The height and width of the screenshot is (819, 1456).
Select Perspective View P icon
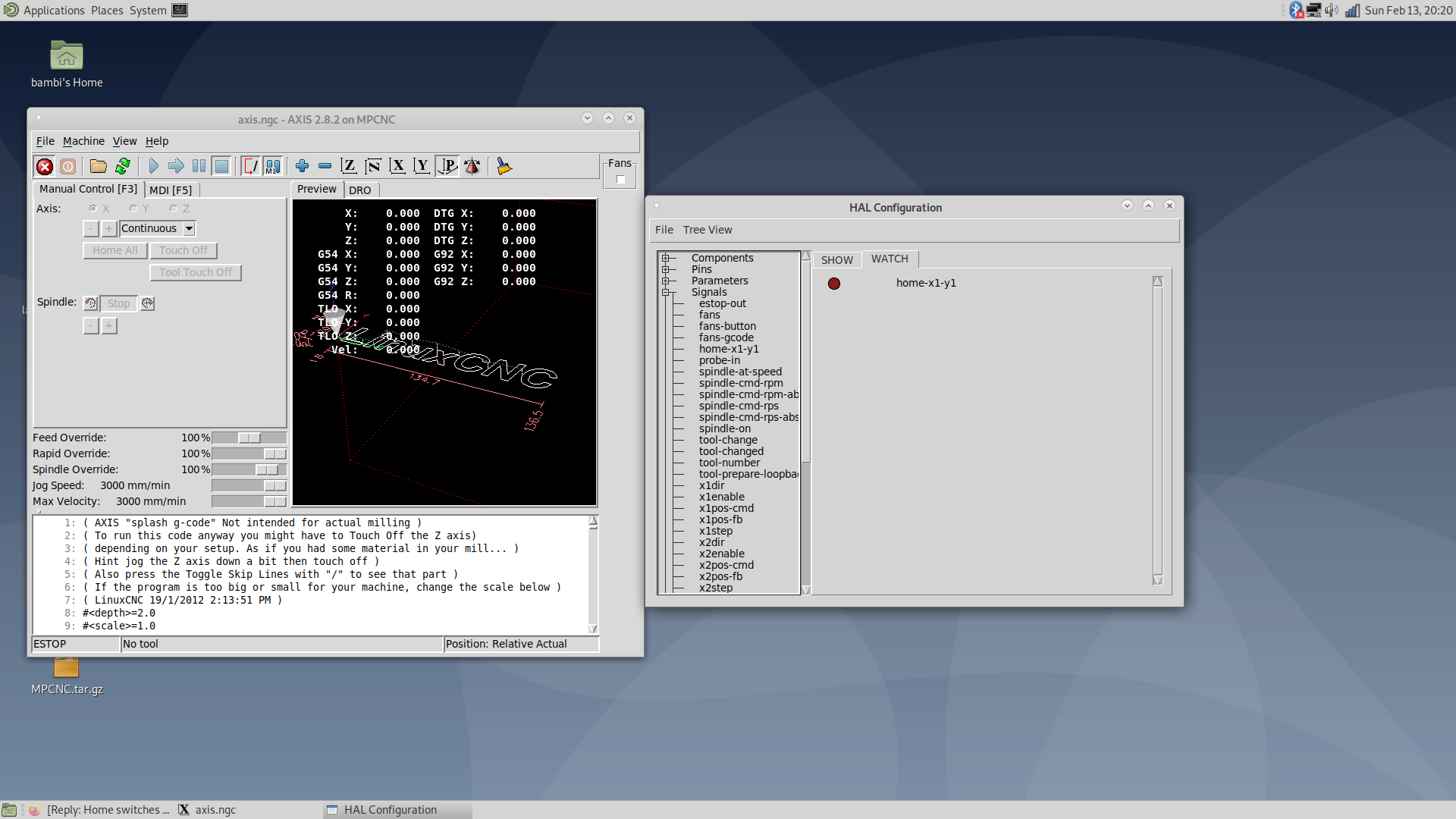pos(447,166)
